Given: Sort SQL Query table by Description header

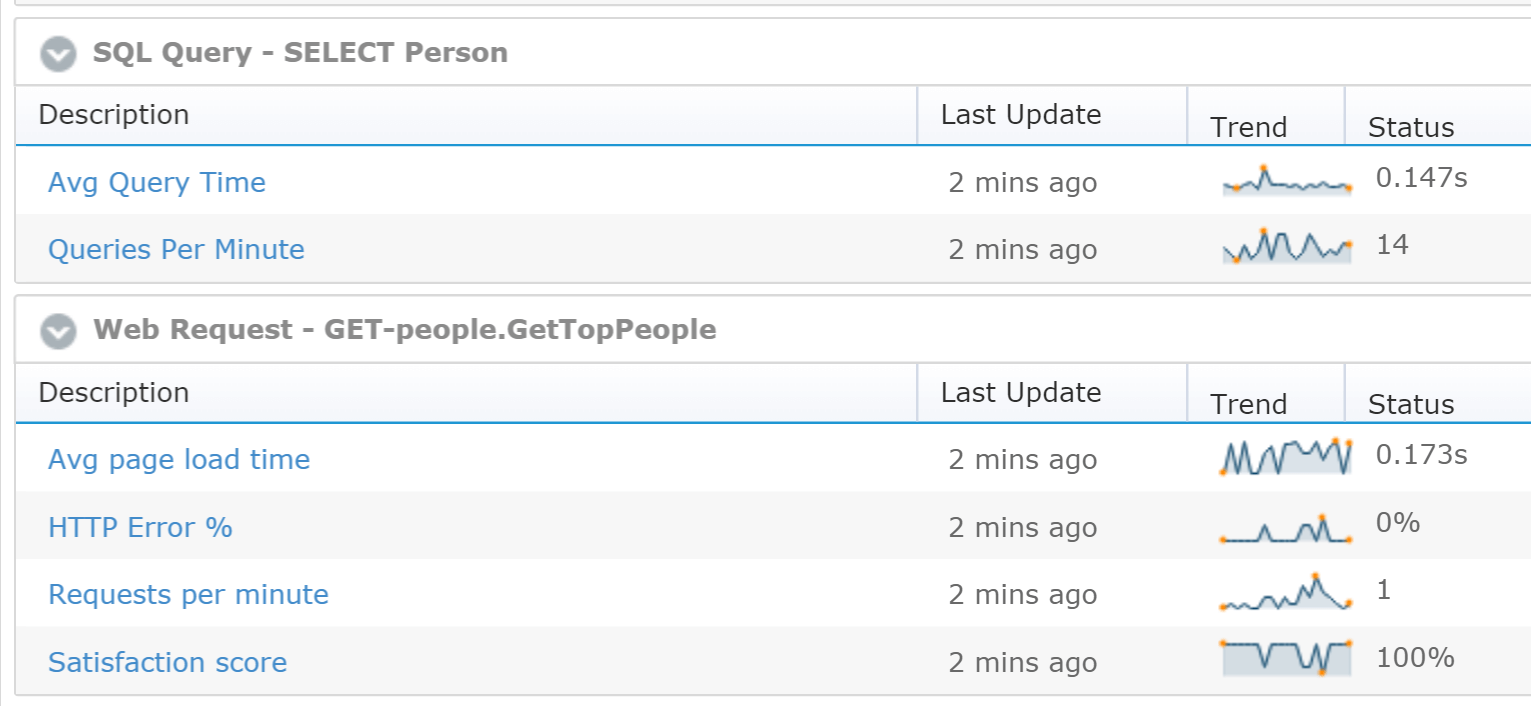Looking at the screenshot, I should (114, 114).
